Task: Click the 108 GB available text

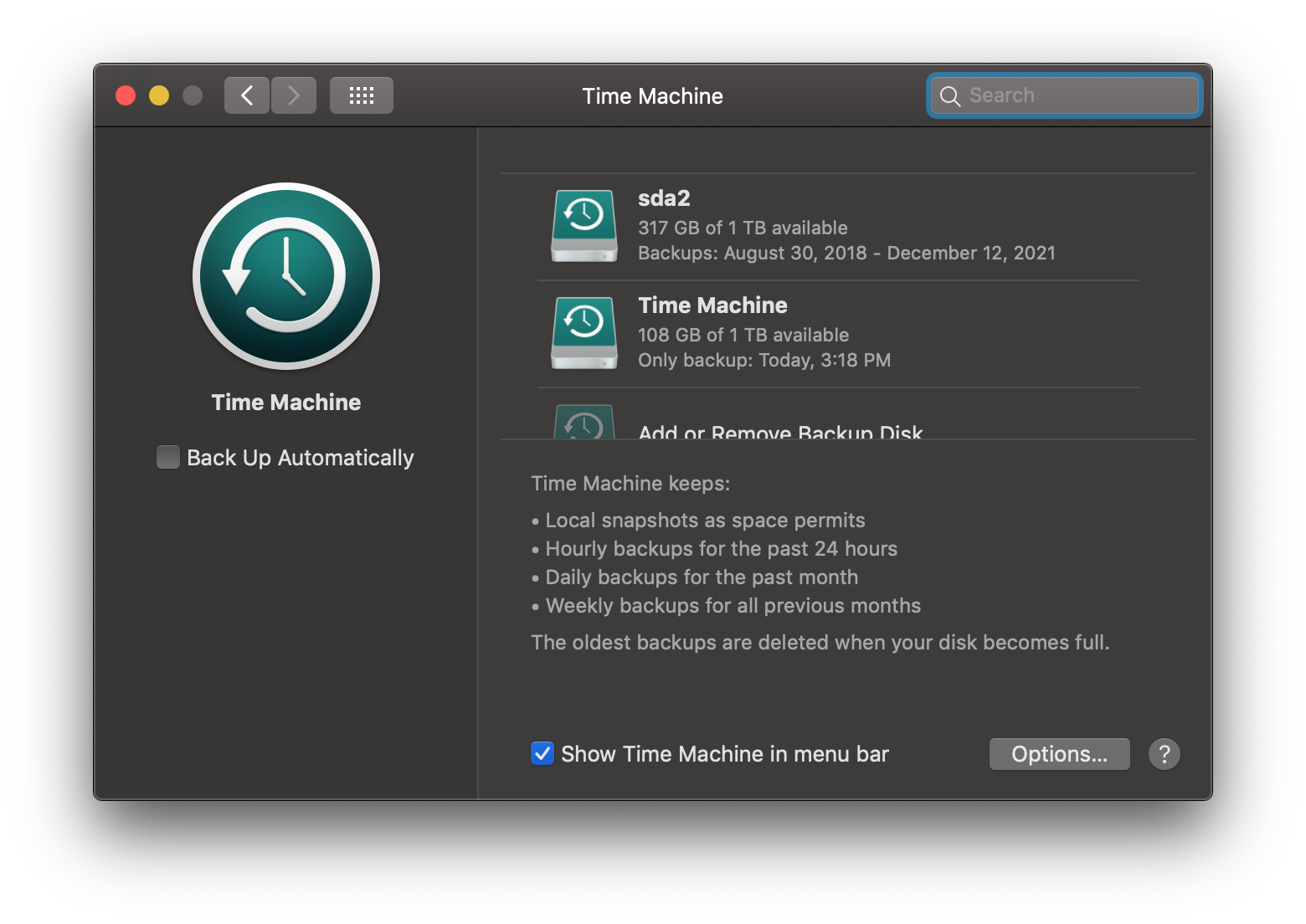Action: [x=743, y=335]
